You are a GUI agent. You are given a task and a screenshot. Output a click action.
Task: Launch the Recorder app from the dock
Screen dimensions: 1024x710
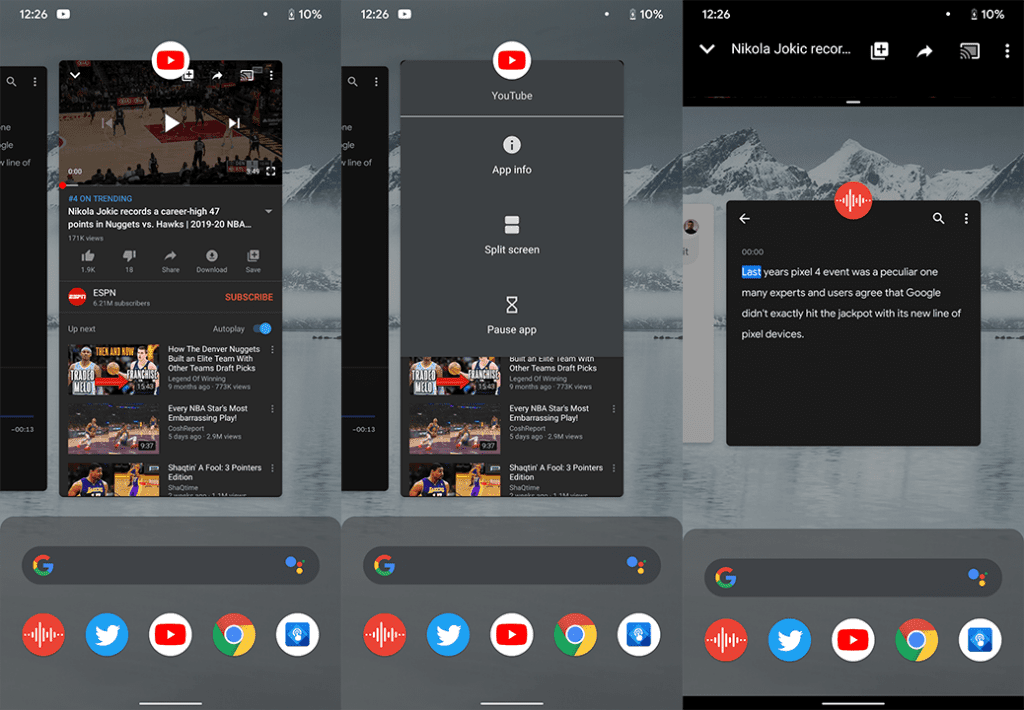[43, 634]
